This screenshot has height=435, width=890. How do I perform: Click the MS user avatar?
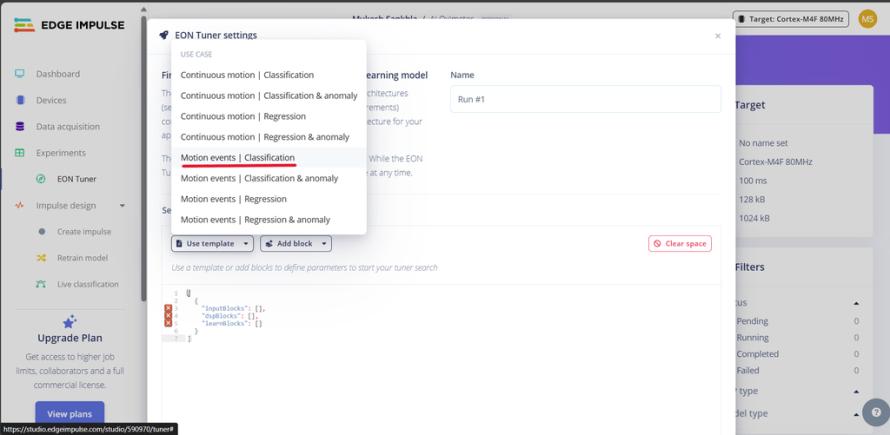867,19
